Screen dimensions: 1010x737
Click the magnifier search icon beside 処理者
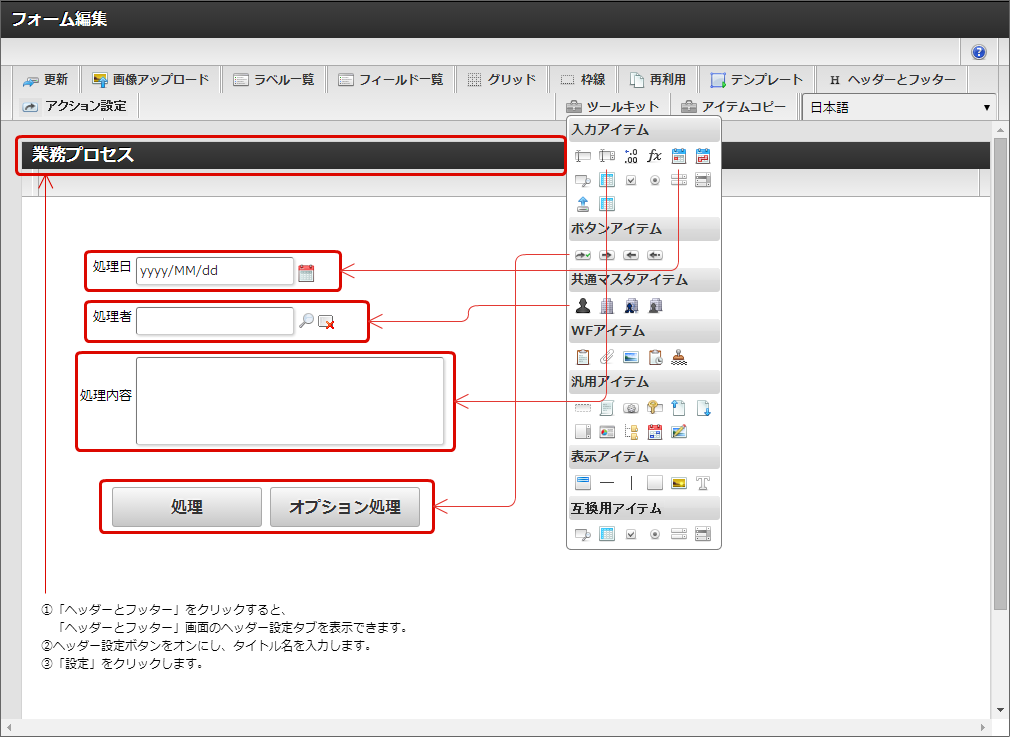click(x=307, y=321)
